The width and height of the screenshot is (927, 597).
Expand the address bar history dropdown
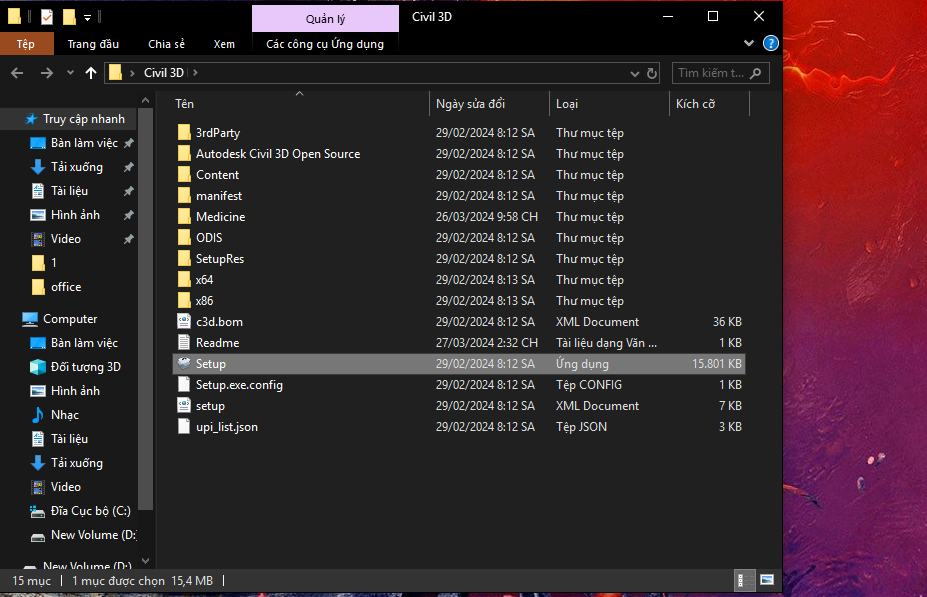tap(634, 73)
